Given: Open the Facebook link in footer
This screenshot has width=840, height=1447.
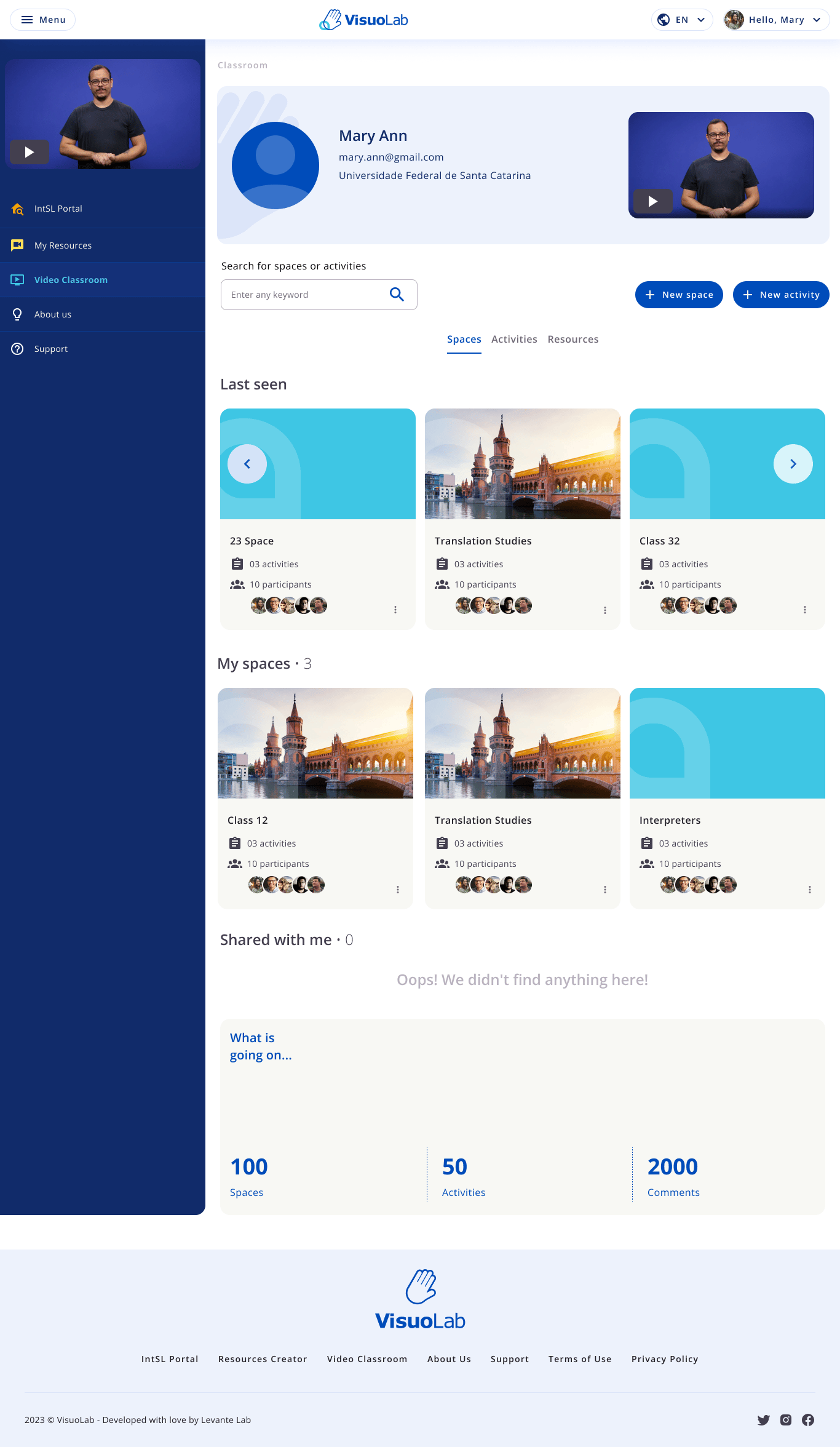Looking at the screenshot, I should click(x=808, y=1420).
